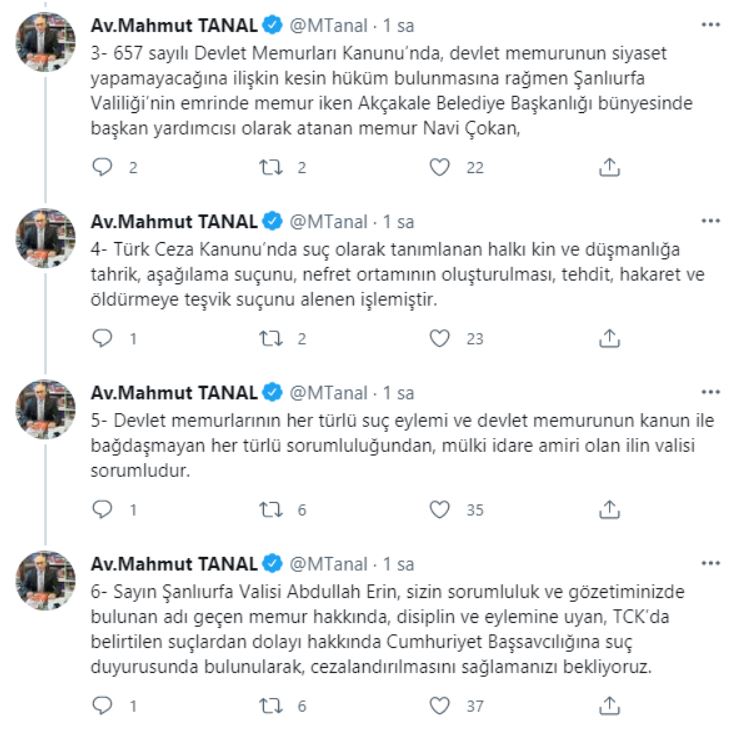Share the tweet mentioning Akçakale Belediye Başkanlığı
The height and width of the screenshot is (732, 736).
(609, 168)
